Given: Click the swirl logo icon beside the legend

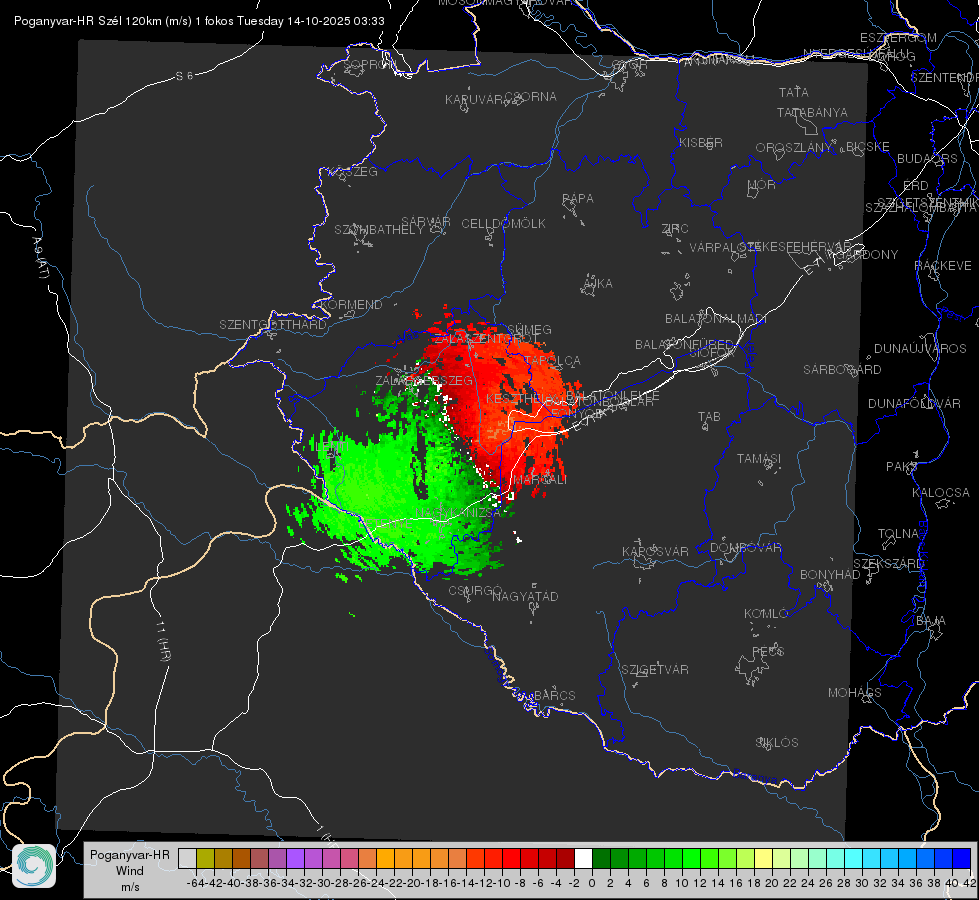Looking at the screenshot, I should 34,866.
